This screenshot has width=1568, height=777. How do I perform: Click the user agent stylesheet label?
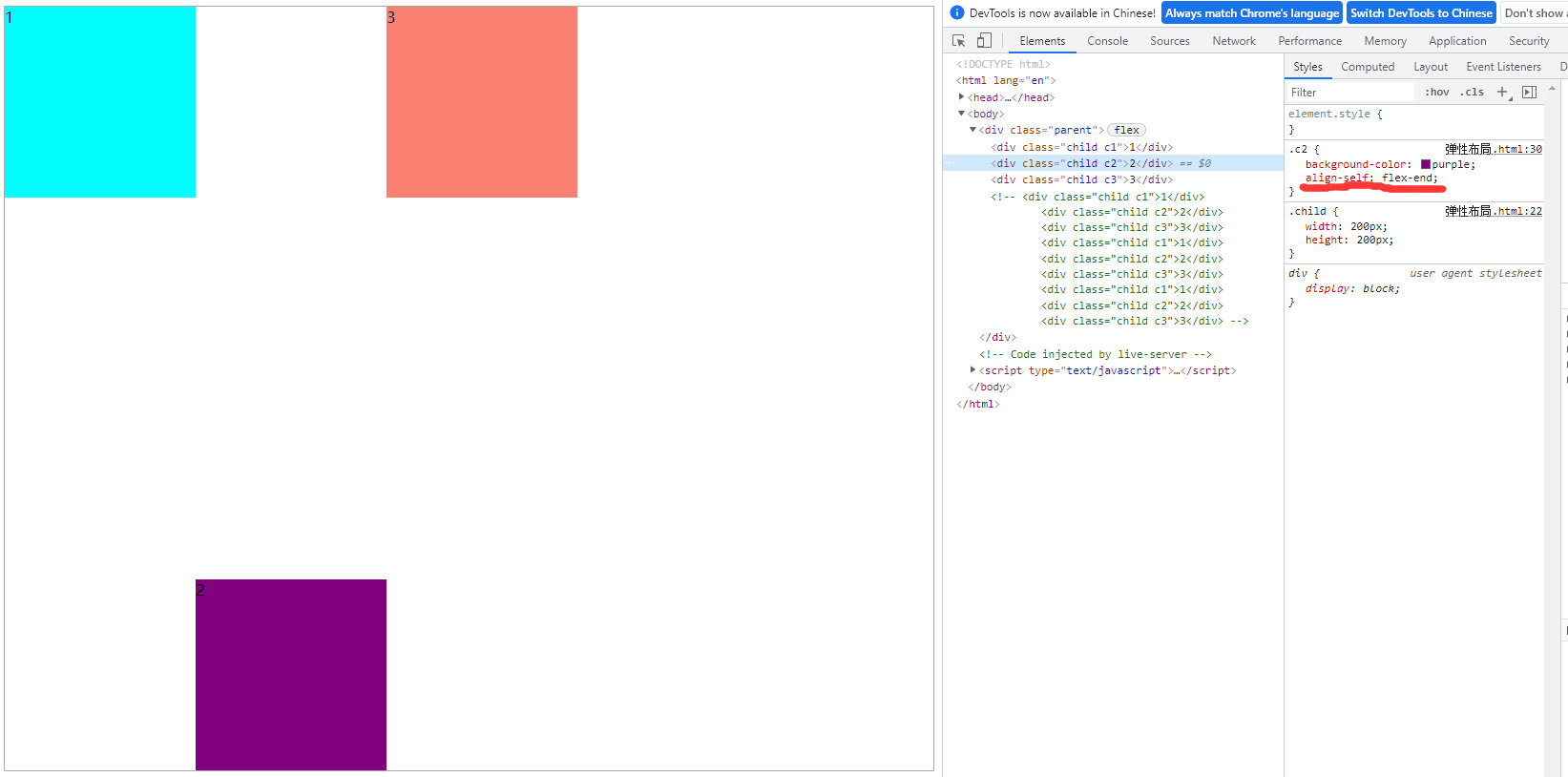coord(1475,273)
